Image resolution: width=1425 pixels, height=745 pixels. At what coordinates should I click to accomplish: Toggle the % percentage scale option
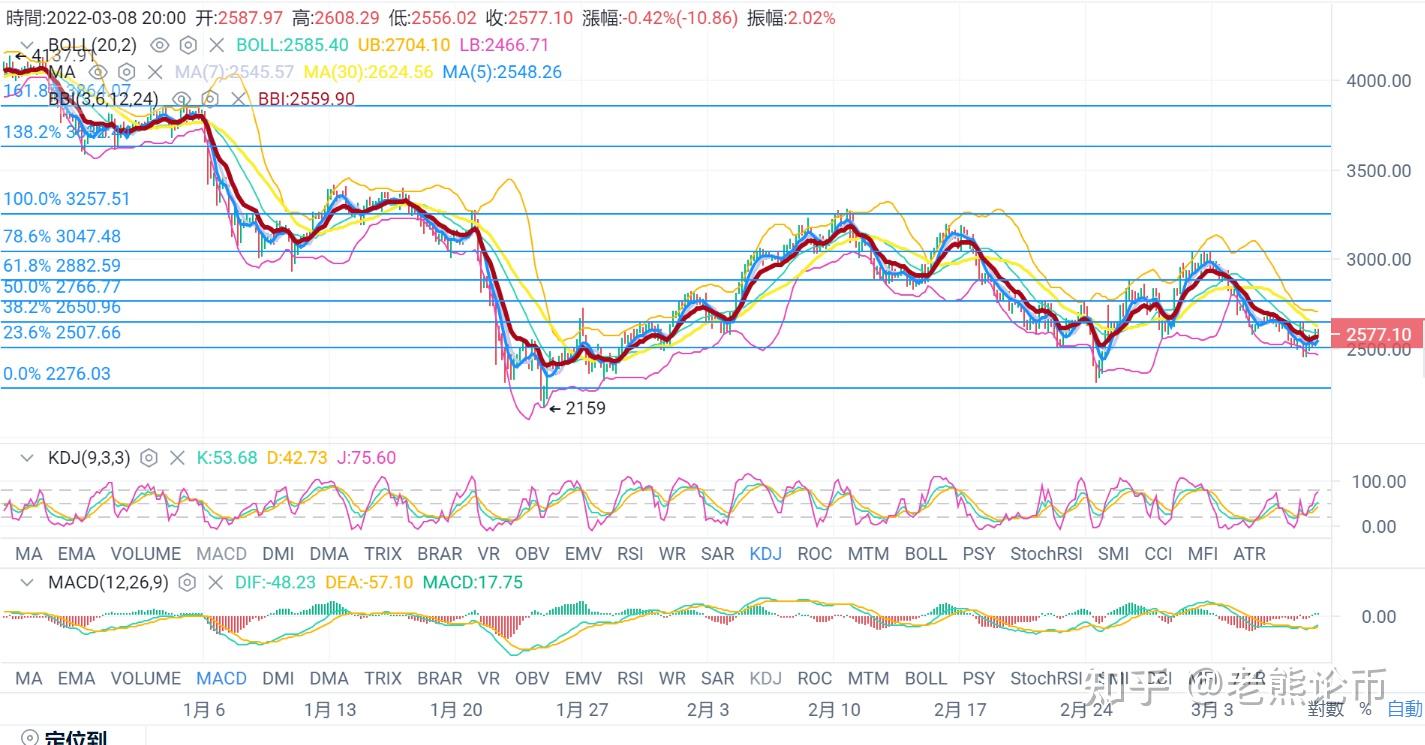click(x=1365, y=709)
